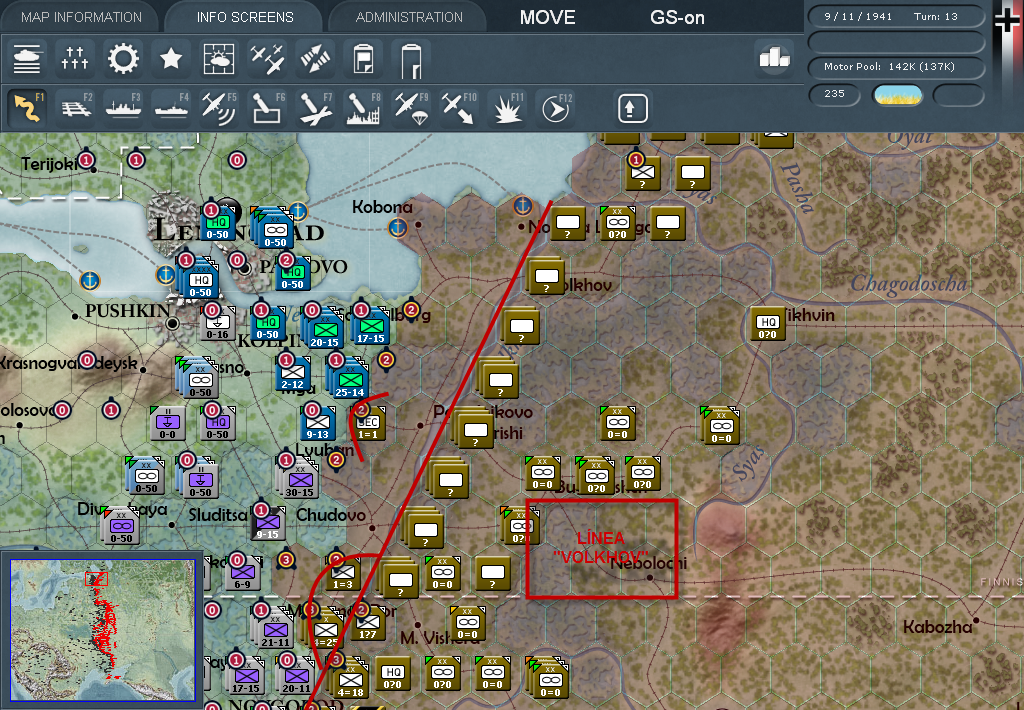Select the SEC 1=1 security unit
This screenshot has height=710, width=1024.
pos(368,424)
